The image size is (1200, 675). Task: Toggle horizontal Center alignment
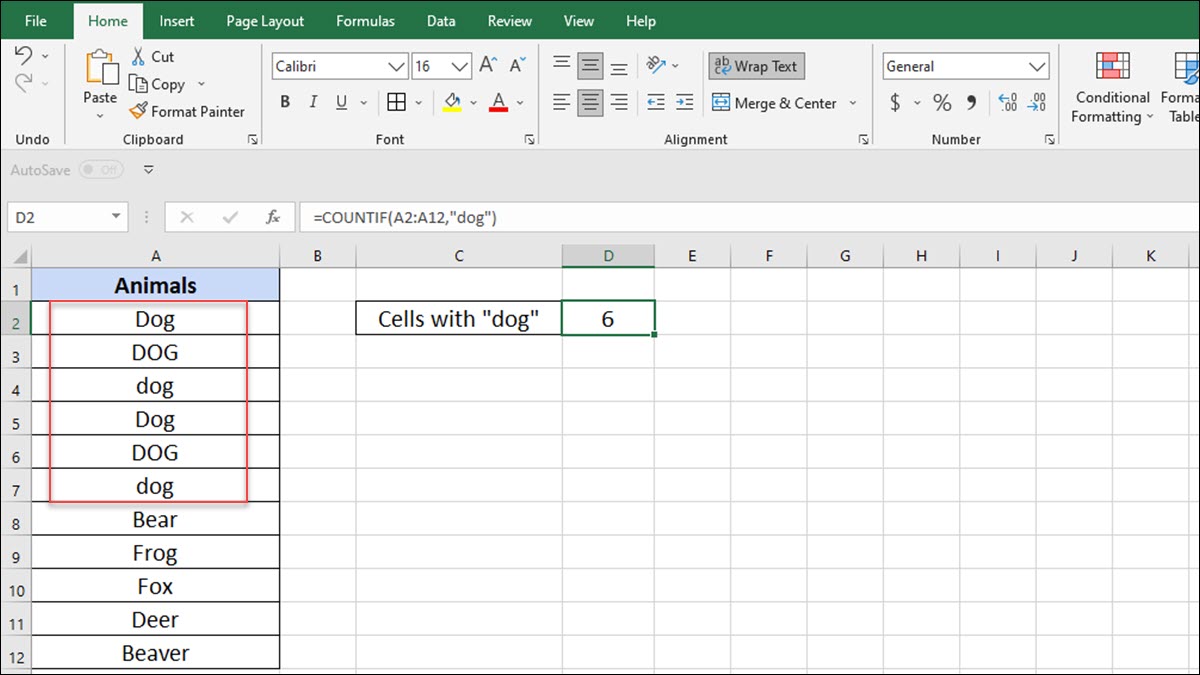[590, 102]
